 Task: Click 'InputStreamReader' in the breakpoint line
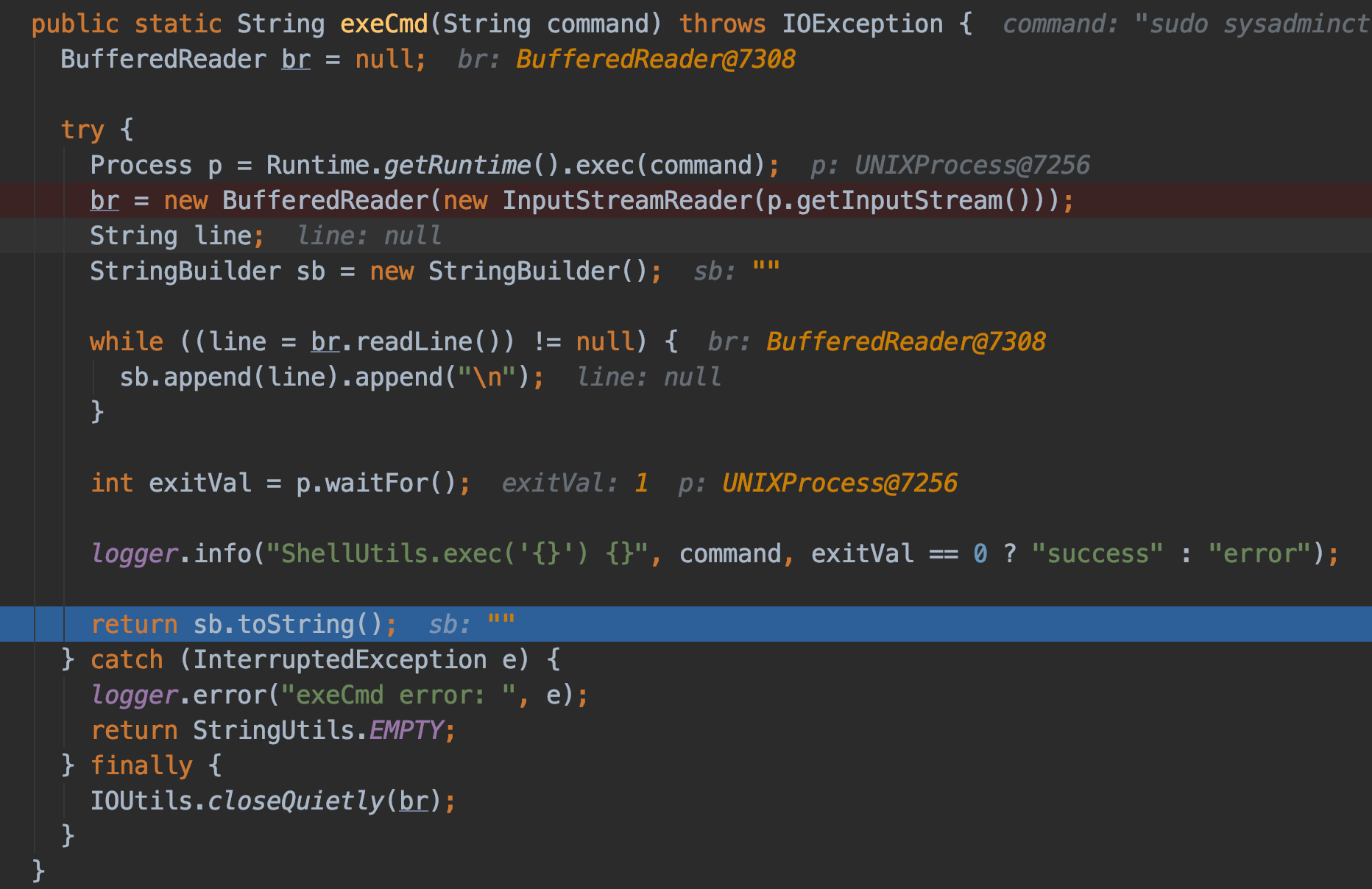(626, 201)
